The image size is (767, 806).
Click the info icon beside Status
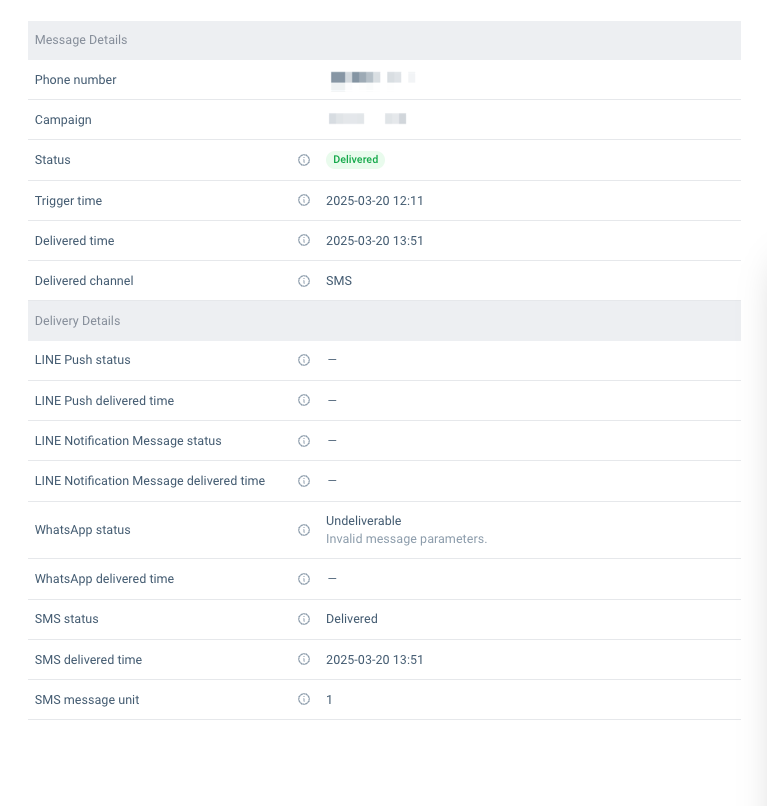click(x=304, y=160)
